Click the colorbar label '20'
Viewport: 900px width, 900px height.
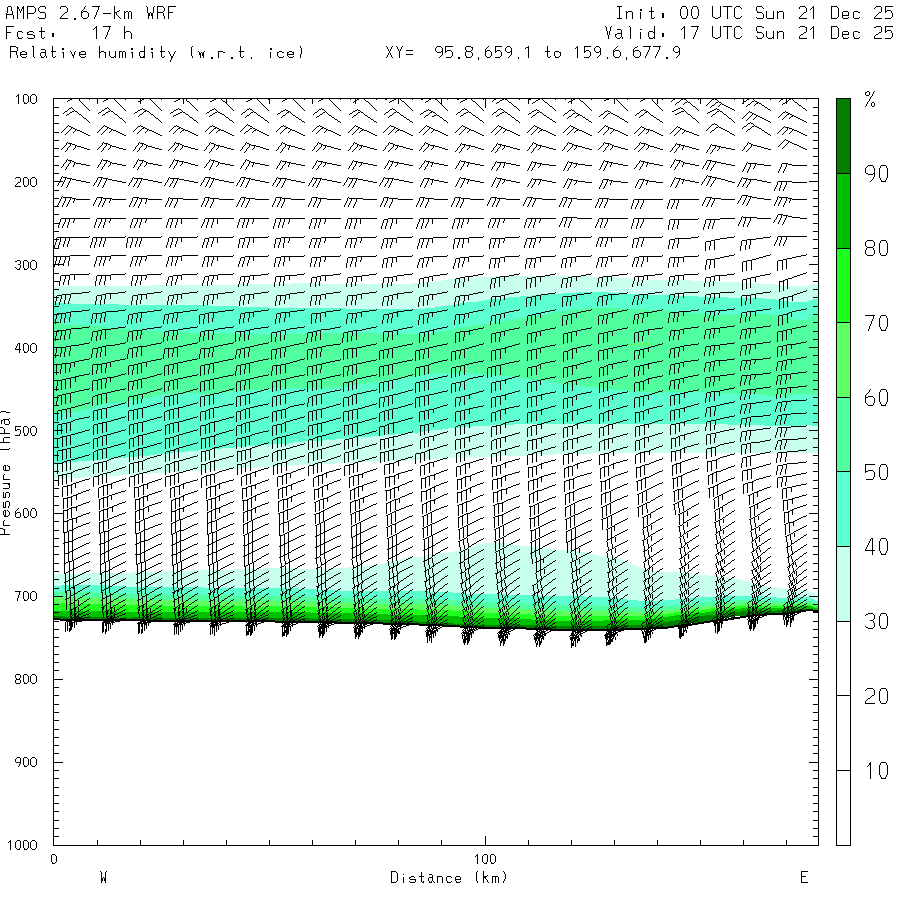pyautogui.click(x=876, y=696)
